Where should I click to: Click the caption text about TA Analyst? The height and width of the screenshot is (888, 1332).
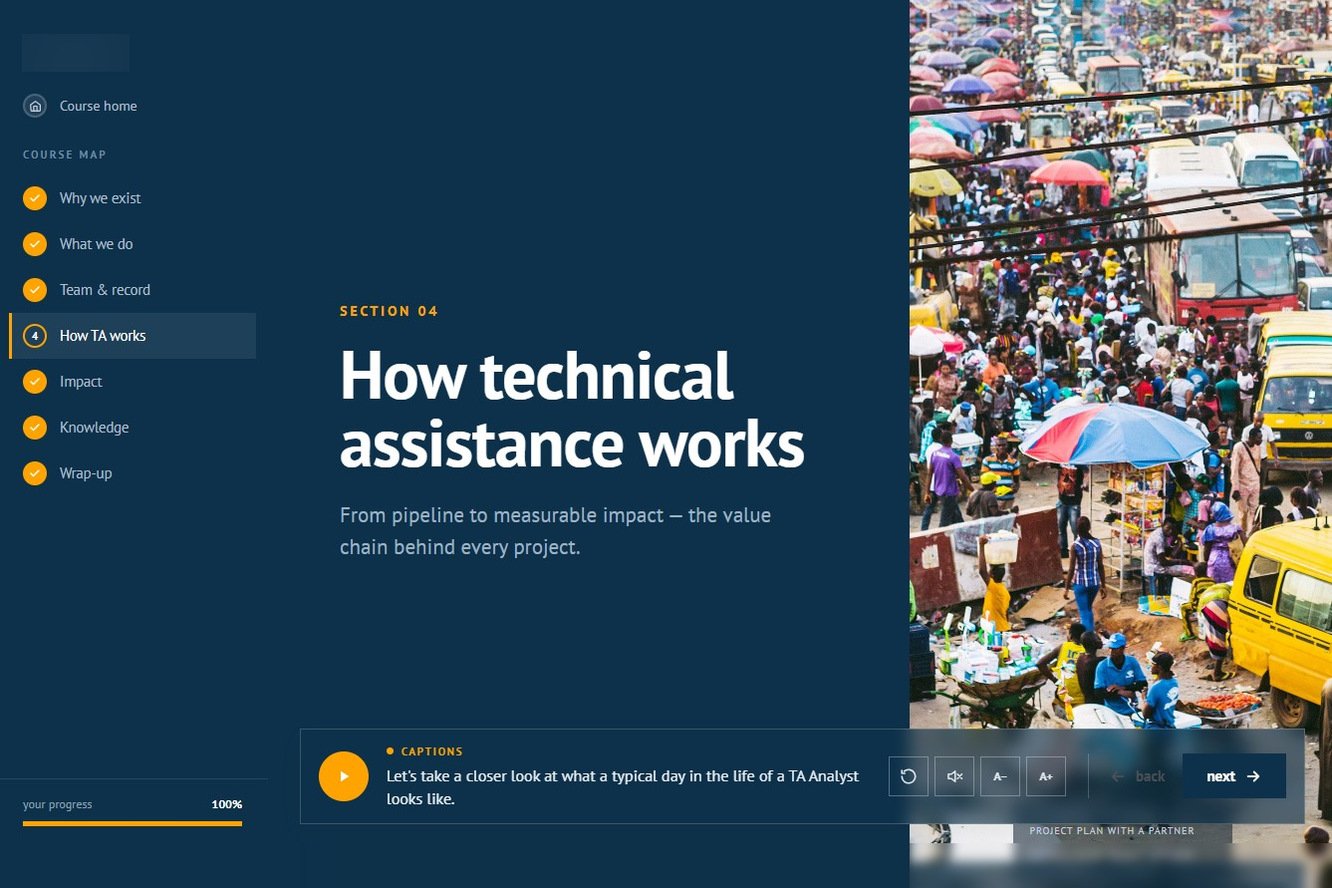click(x=623, y=787)
